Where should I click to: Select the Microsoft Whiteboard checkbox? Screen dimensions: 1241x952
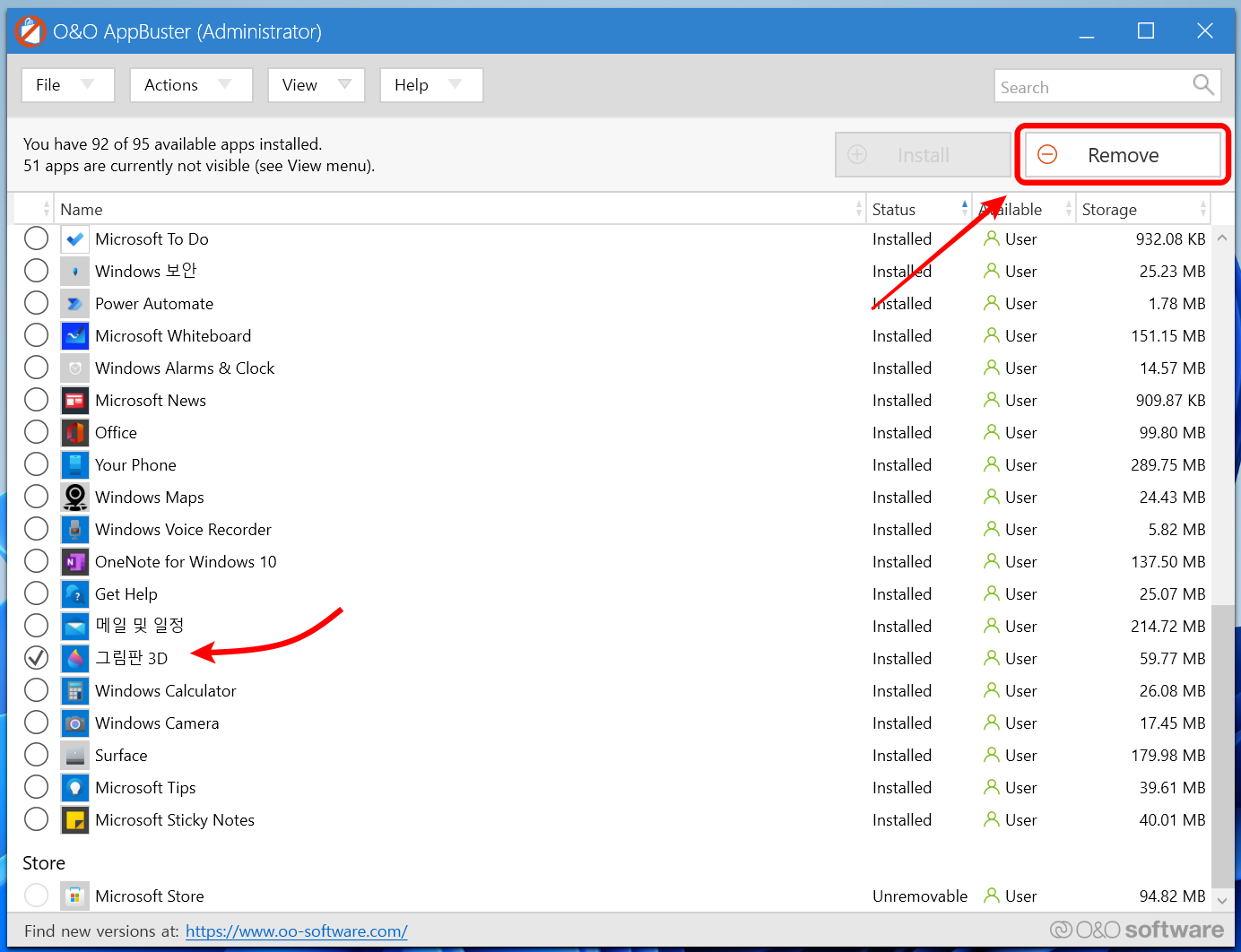(37, 335)
